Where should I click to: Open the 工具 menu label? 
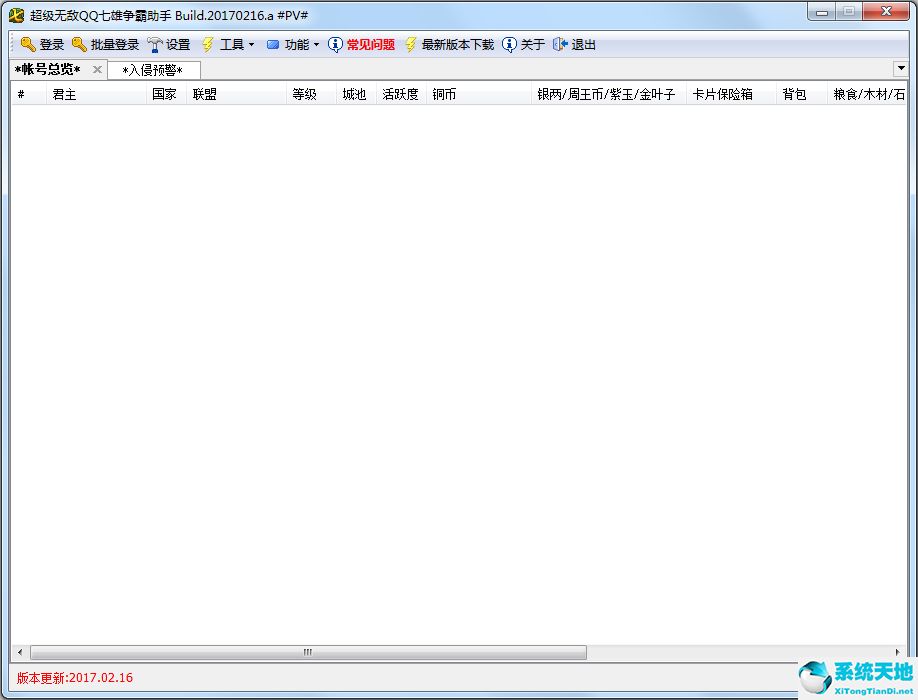tap(232, 44)
